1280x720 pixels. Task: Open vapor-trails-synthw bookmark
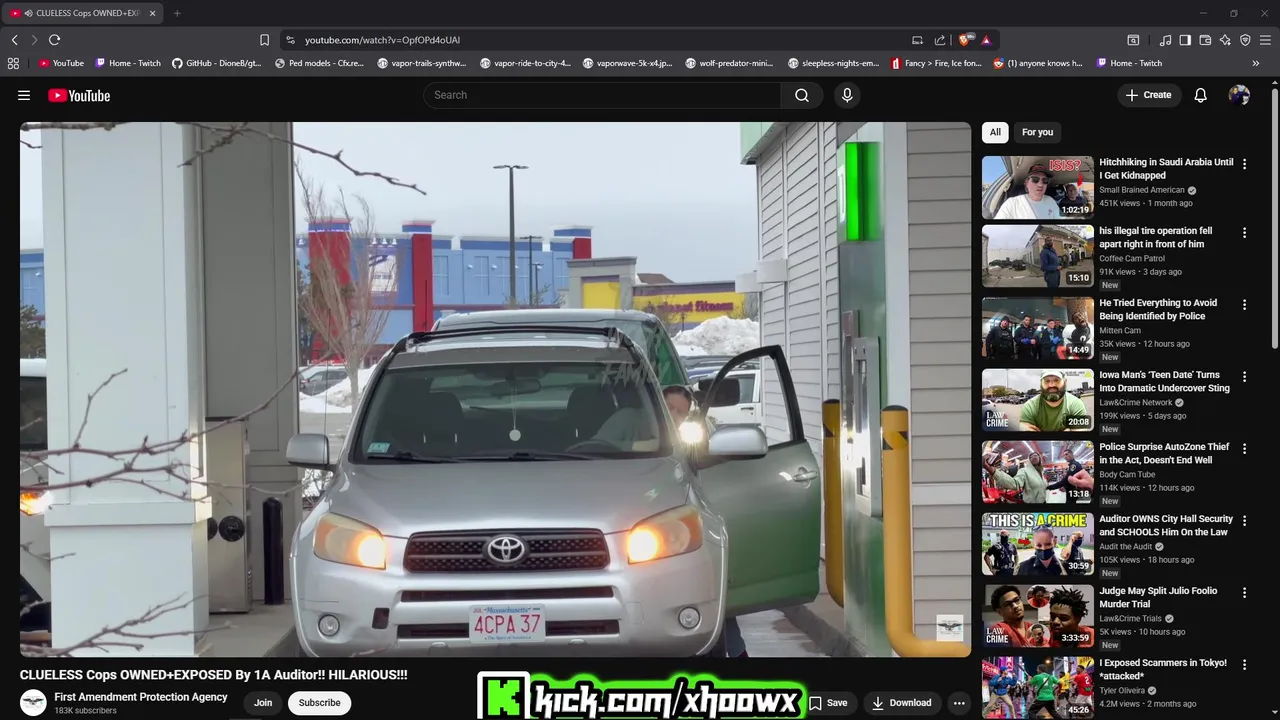422,63
